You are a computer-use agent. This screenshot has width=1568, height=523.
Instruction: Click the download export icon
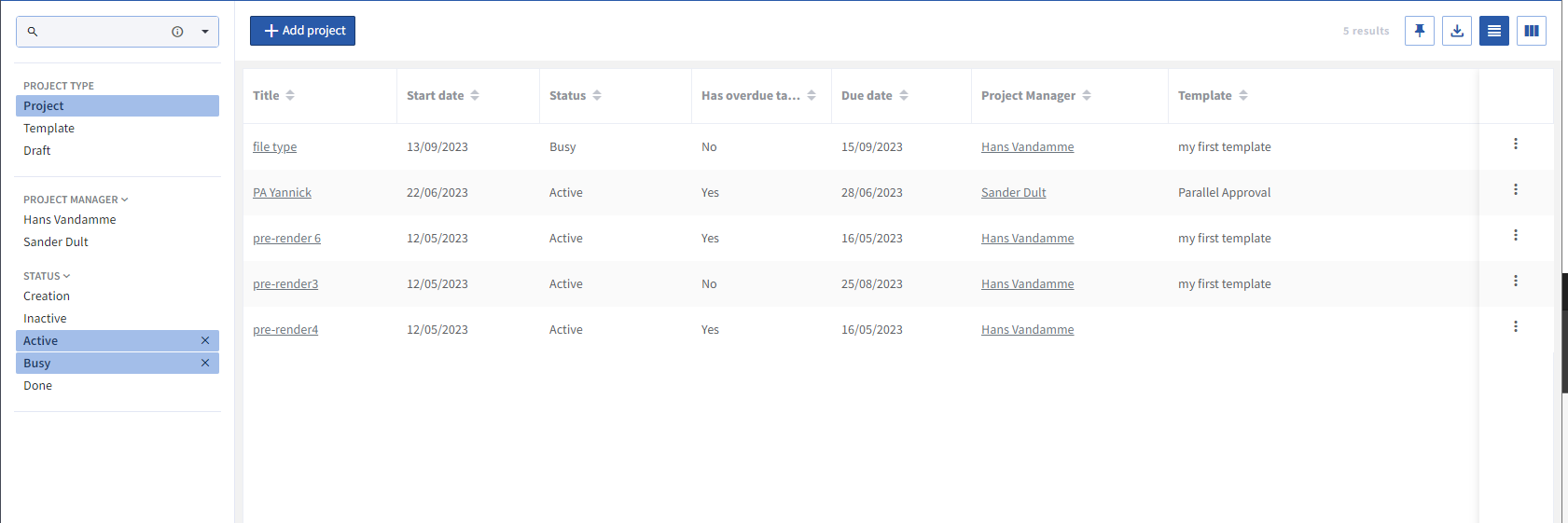1456,31
